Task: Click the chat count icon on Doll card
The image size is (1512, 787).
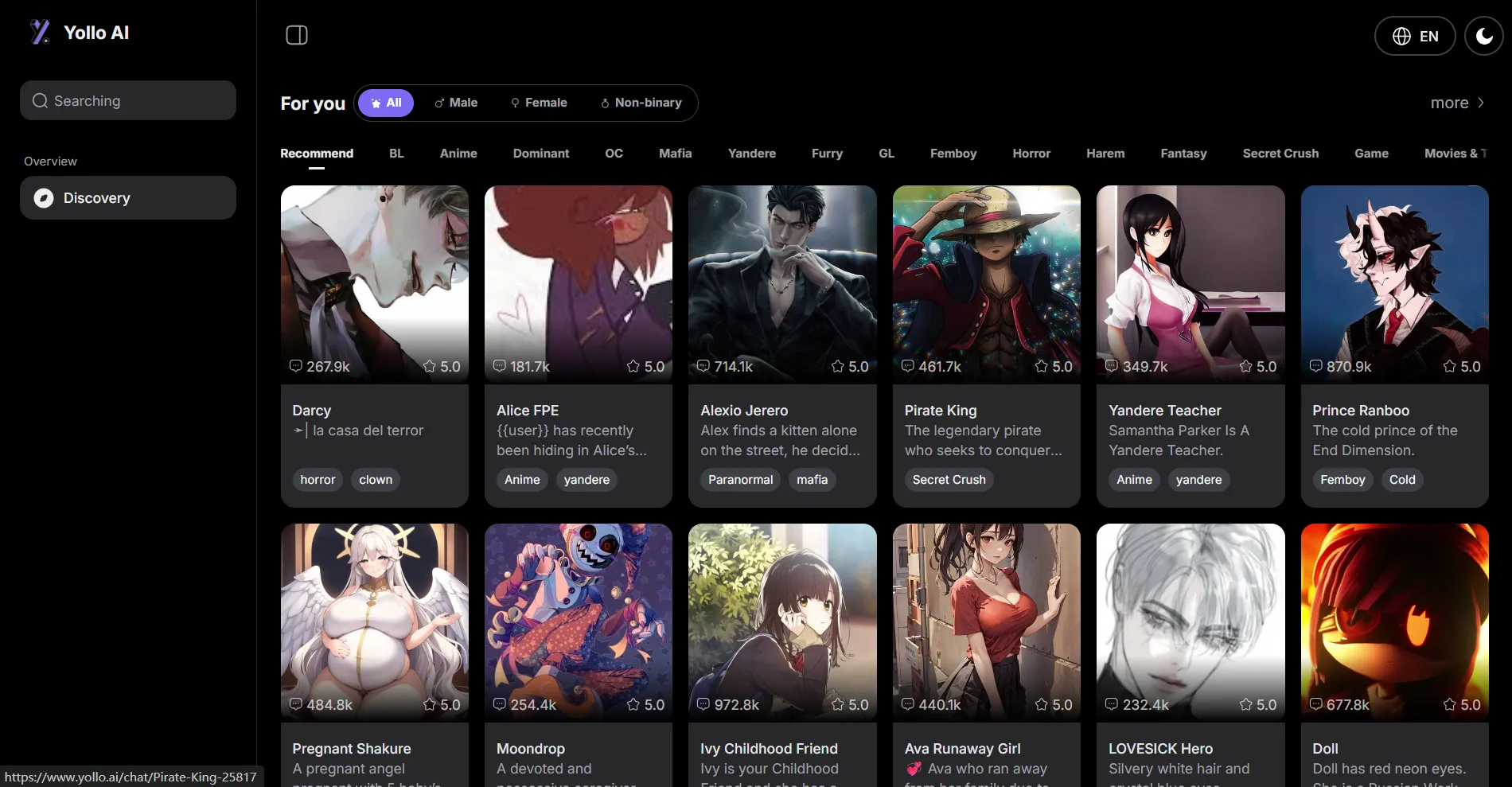Action: click(x=1316, y=704)
